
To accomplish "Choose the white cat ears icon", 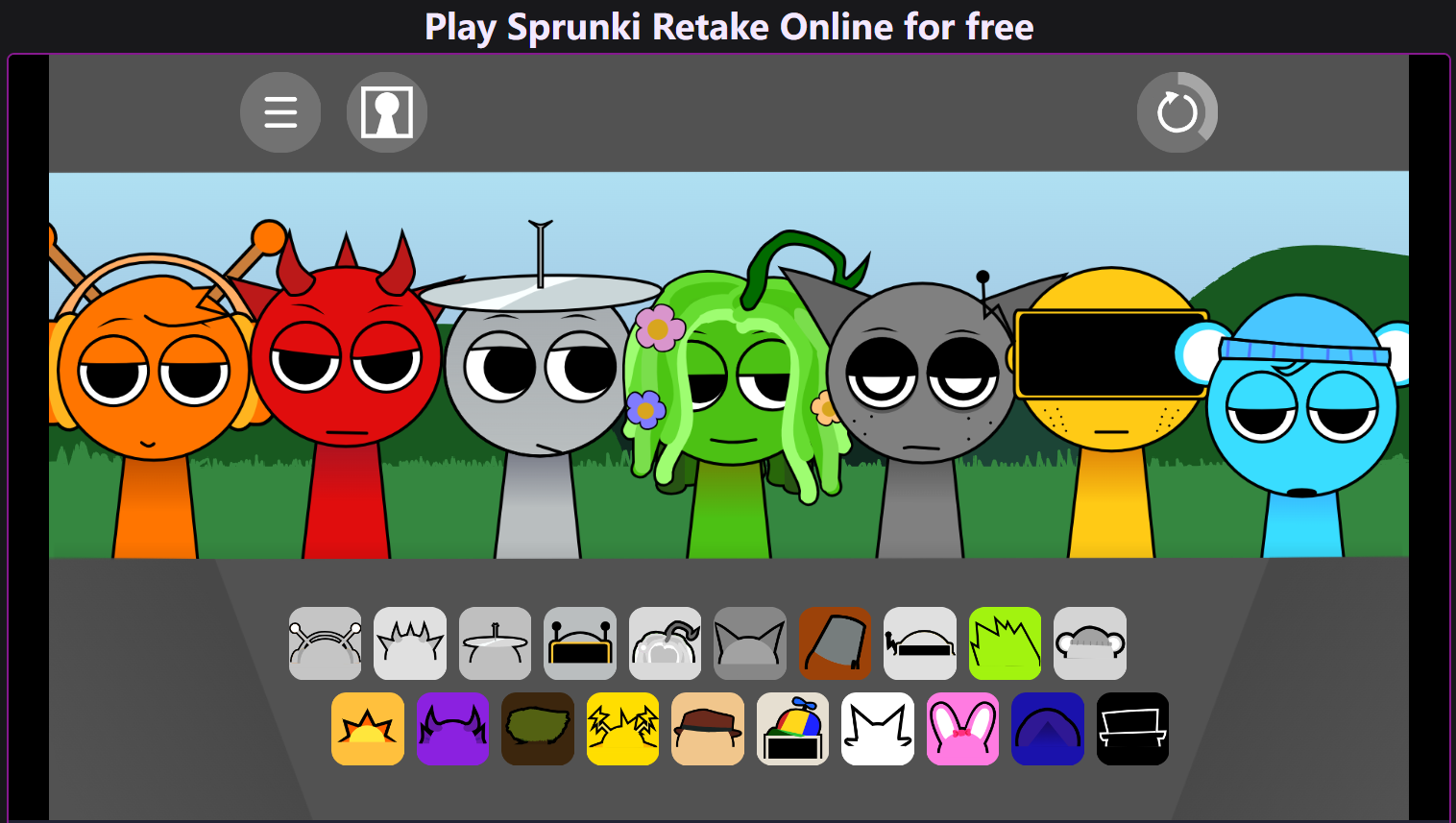I will (878, 729).
